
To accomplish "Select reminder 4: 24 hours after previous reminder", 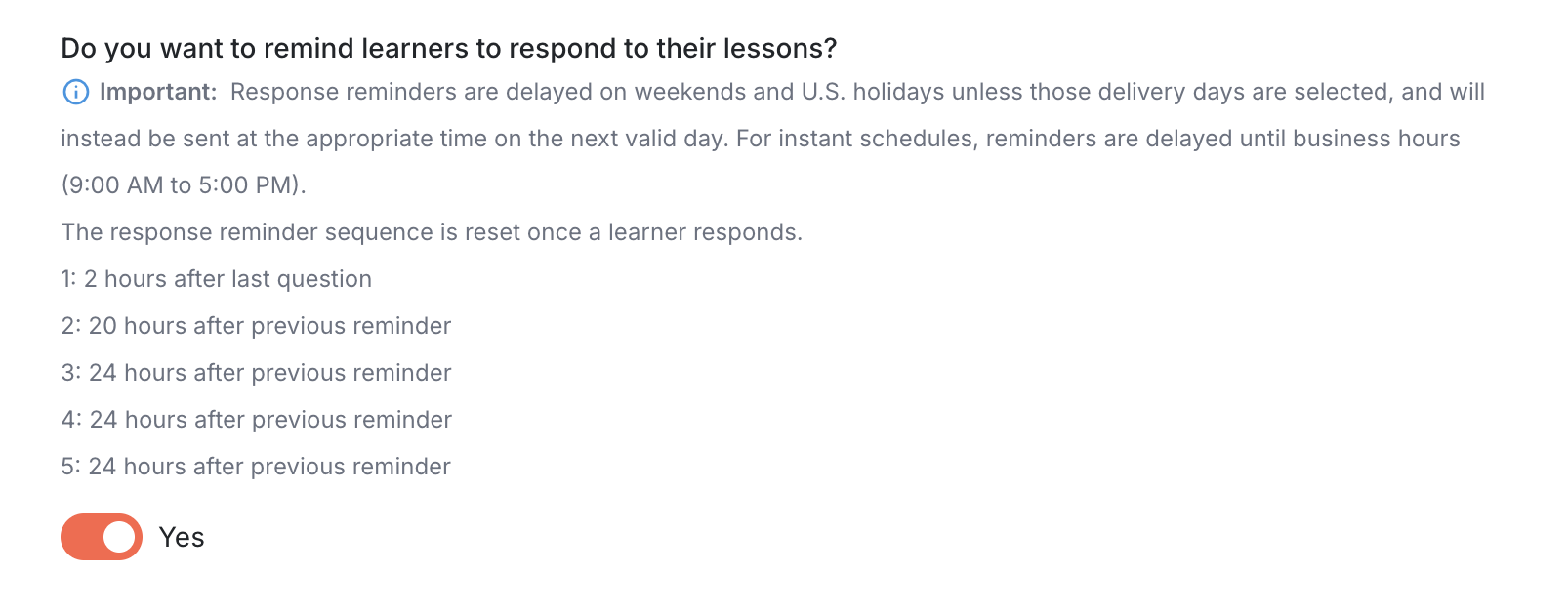I will pyautogui.click(x=256, y=420).
